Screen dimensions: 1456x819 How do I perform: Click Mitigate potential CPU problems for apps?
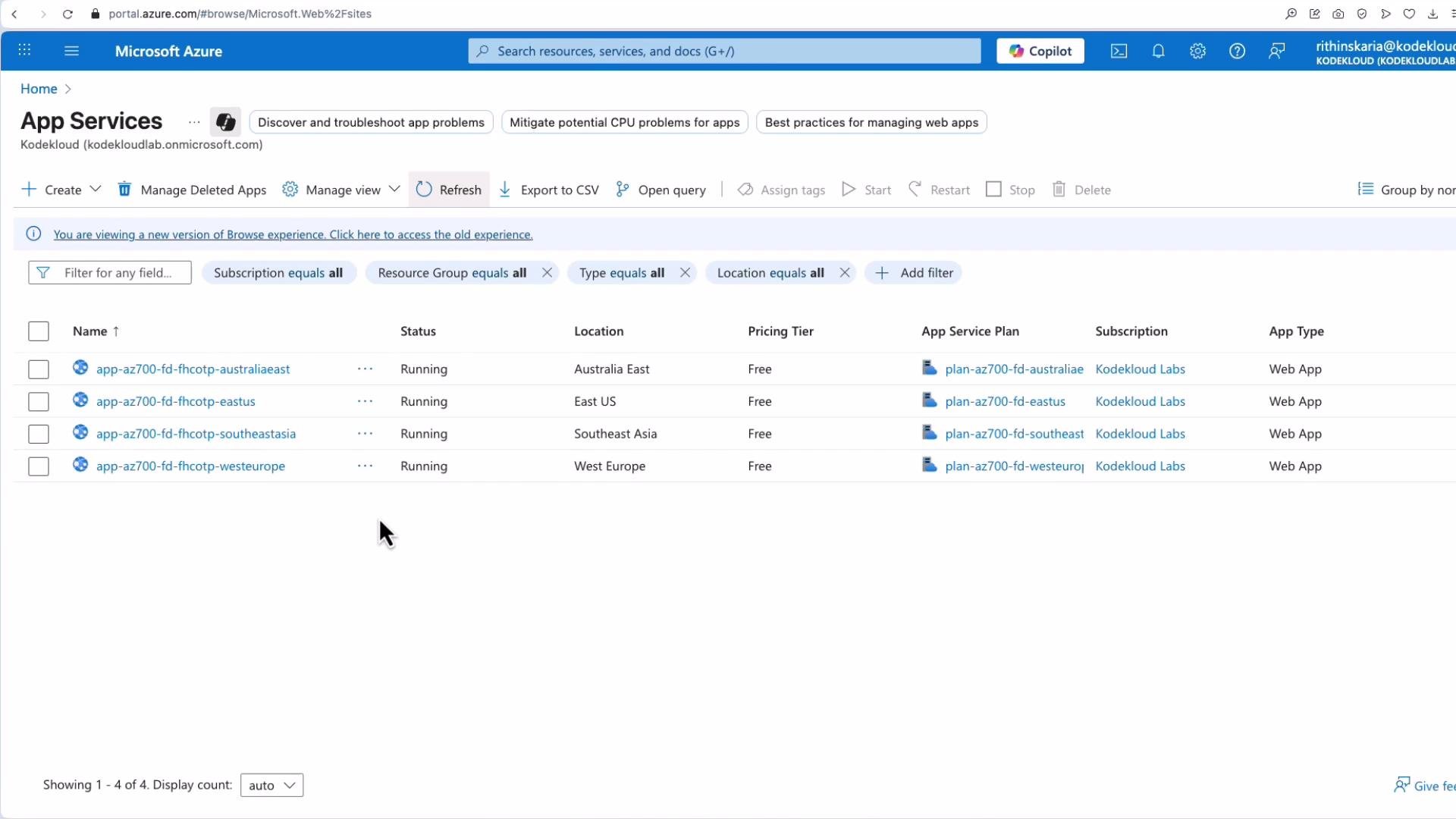click(x=625, y=122)
